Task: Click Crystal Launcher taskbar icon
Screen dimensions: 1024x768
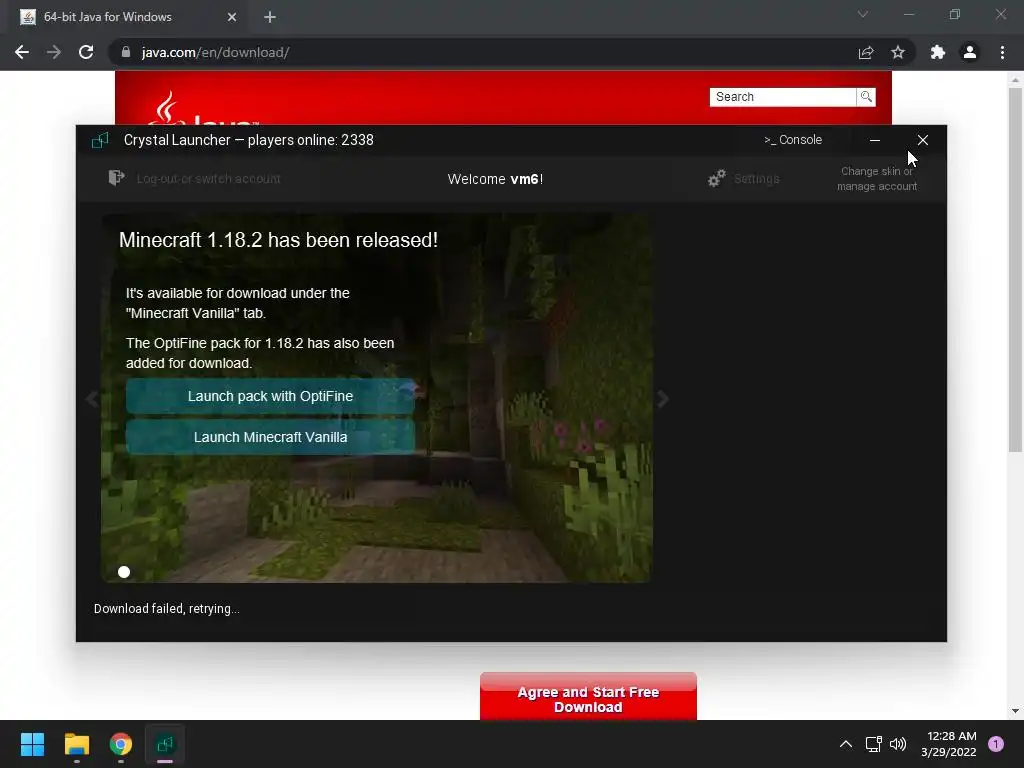Action: 165,744
